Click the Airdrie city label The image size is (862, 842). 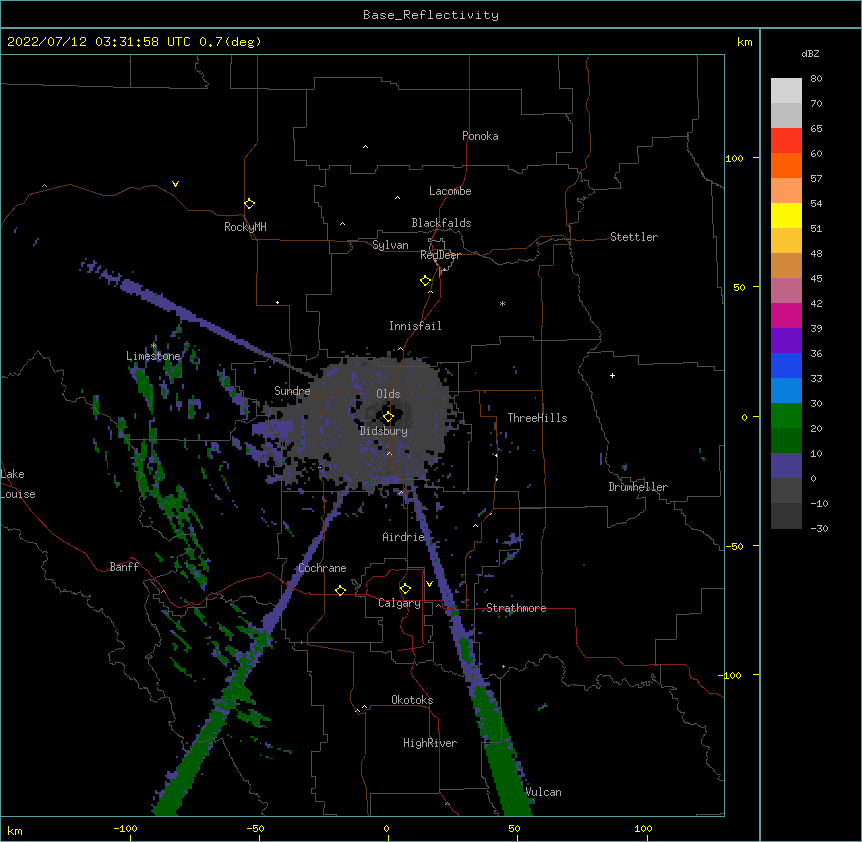tap(403, 537)
